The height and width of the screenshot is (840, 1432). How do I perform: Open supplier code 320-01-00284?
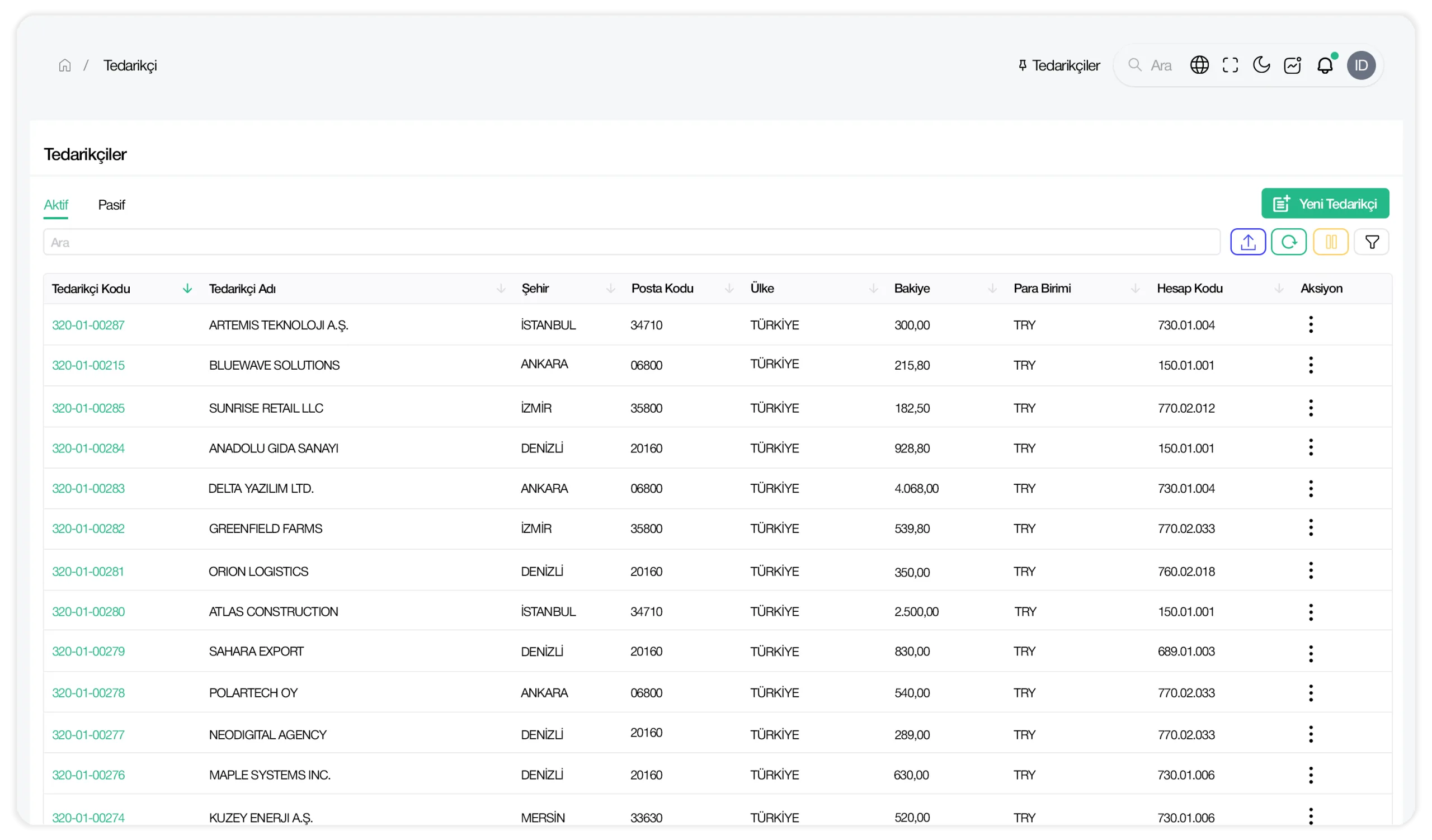click(88, 449)
